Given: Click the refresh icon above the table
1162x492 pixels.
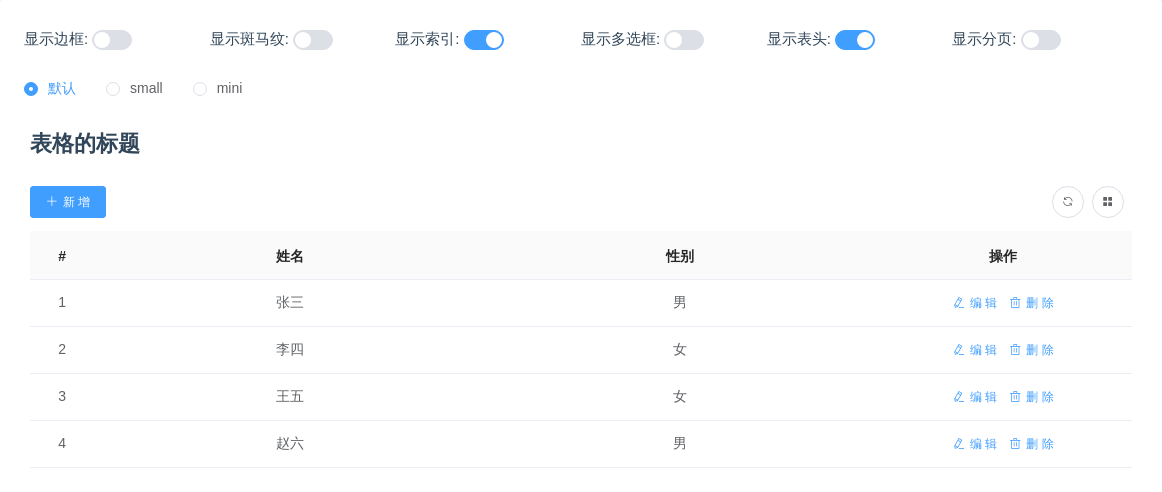Looking at the screenshot, I should (1067, 202).
